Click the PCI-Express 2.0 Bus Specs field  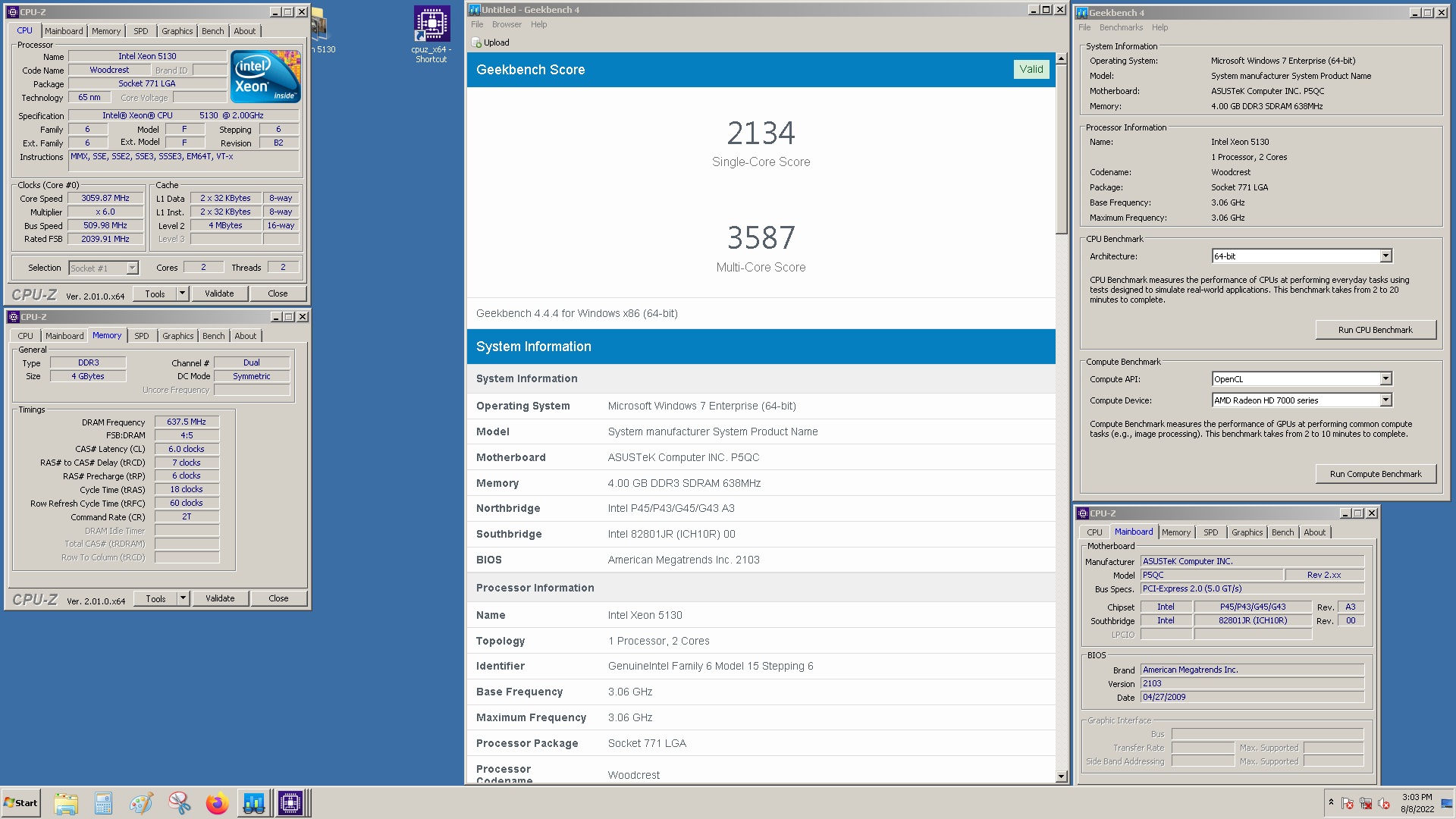[1252, 588]
